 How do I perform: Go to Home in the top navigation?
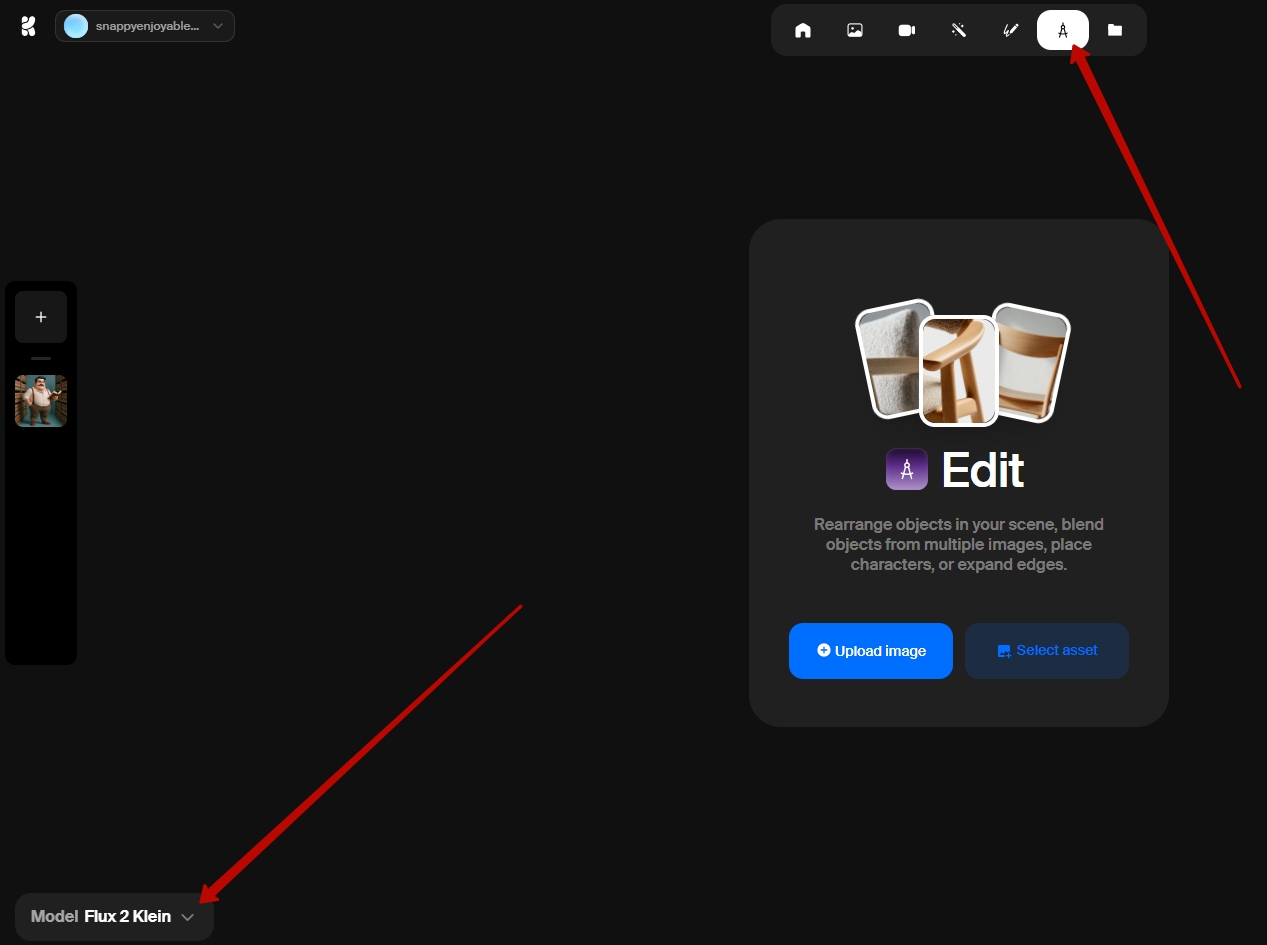point(802,30)
